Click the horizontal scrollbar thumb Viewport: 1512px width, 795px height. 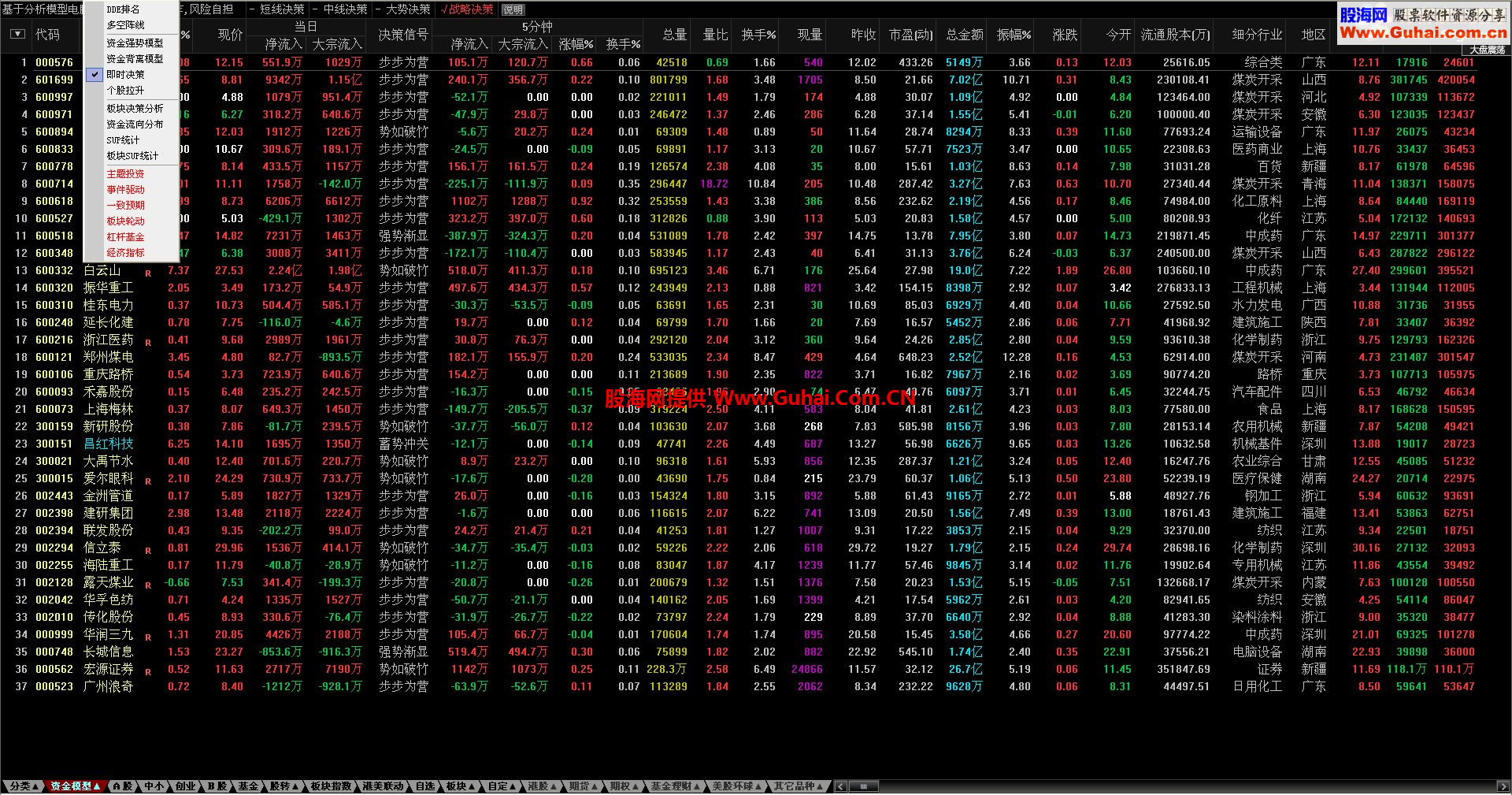pyautogui.click(x=864, y=786)
